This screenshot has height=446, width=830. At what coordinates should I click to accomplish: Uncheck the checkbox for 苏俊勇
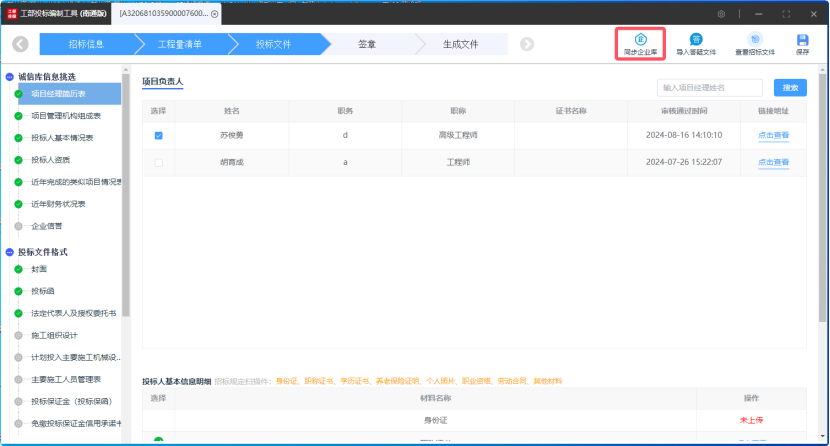158,135
